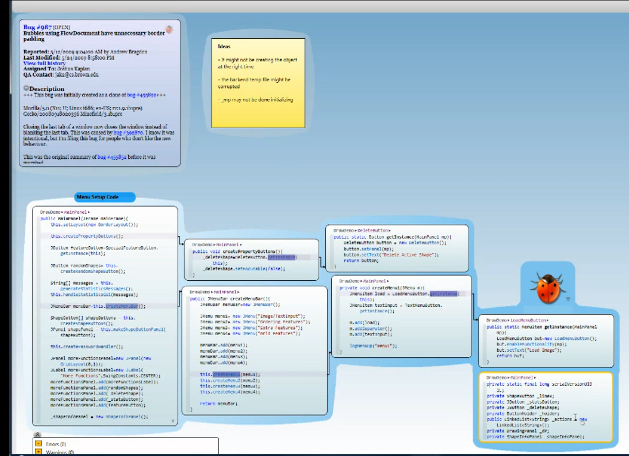Click the setText 'Delete Active Shape' line
Screen dimensions: 629x456
(391, 255)
